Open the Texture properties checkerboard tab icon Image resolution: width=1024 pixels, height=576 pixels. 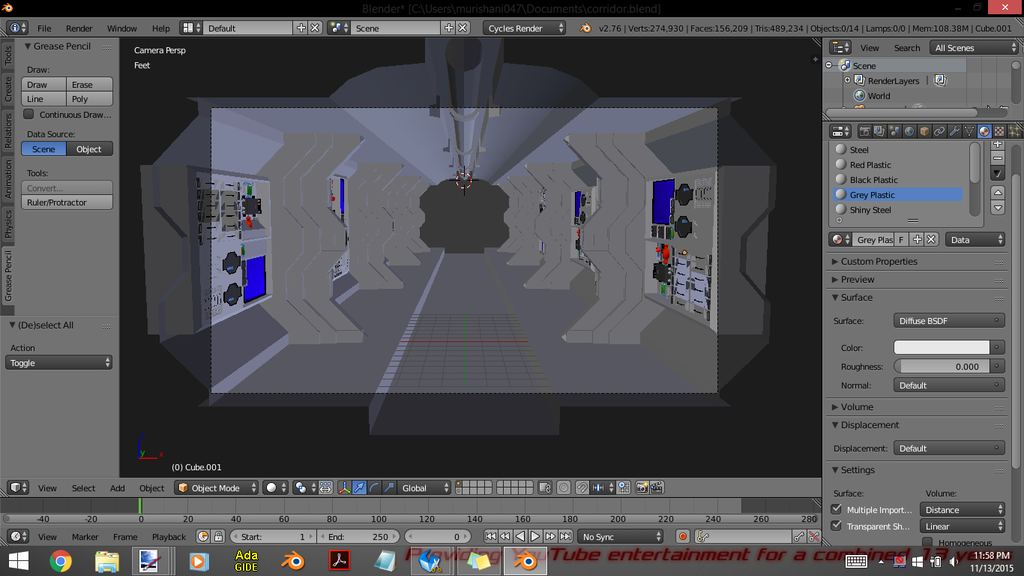click(999, 131)
